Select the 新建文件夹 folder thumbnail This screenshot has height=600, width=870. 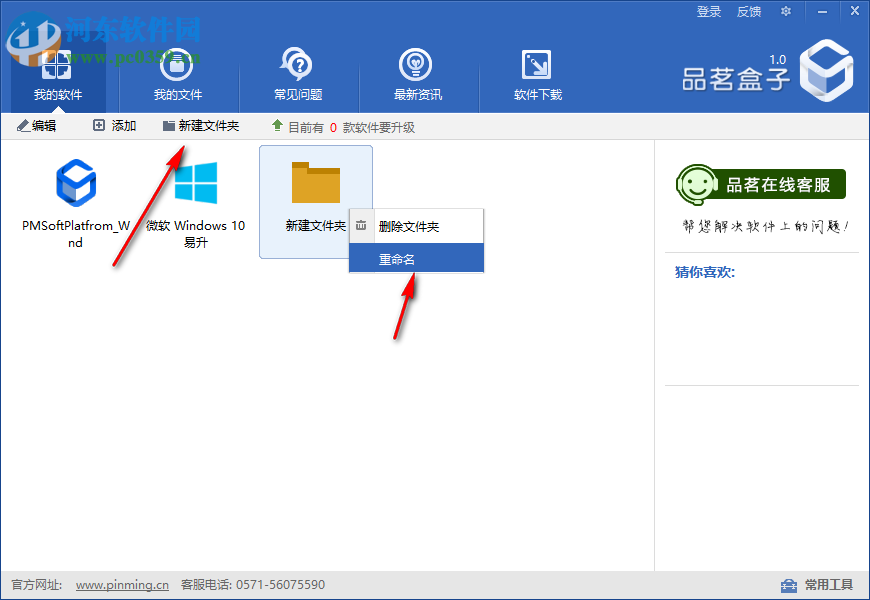(x=314, y=185)
